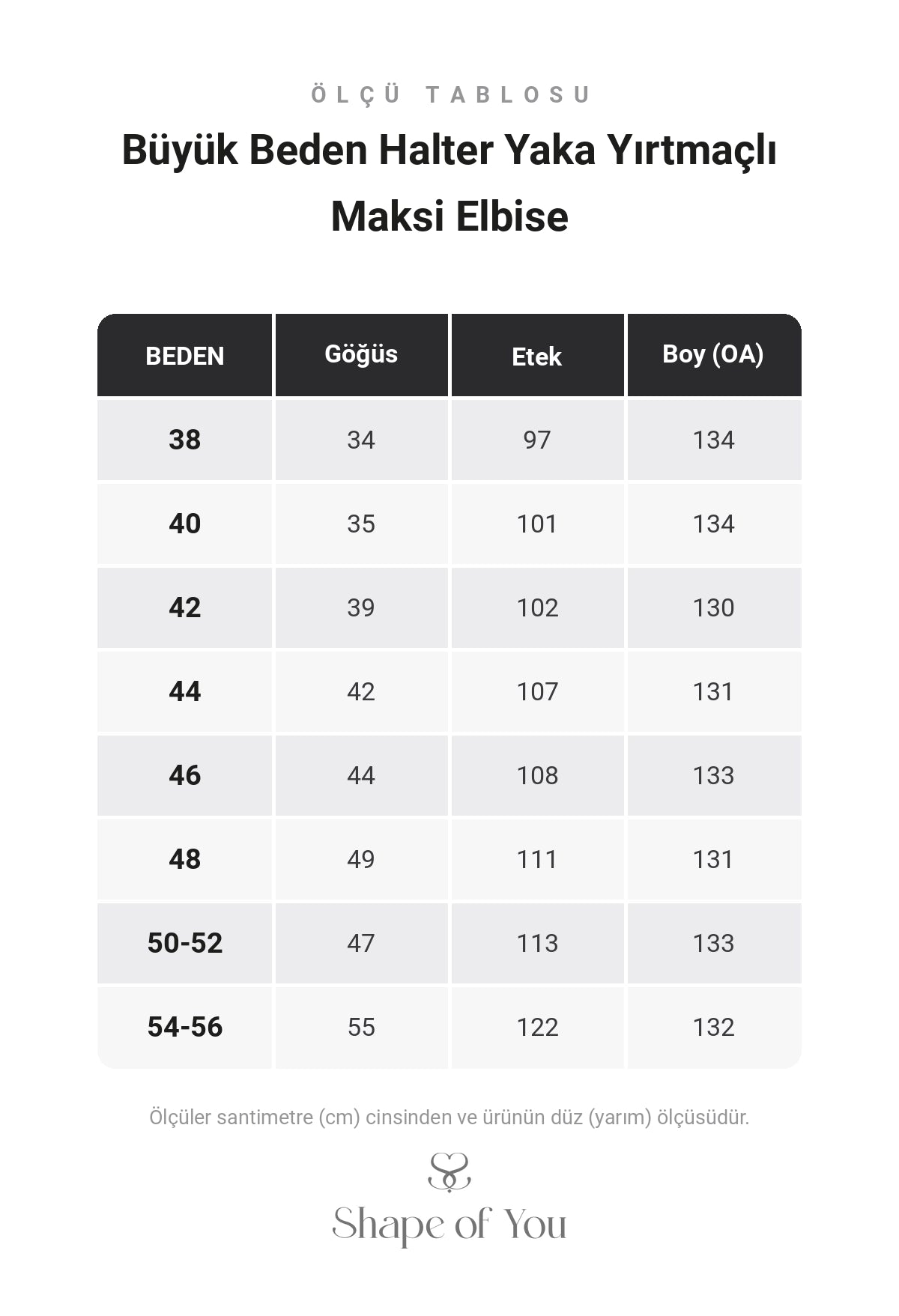Click the Göğüs value 55 cell
899x1316 pixels.
tap(361, 1027)
